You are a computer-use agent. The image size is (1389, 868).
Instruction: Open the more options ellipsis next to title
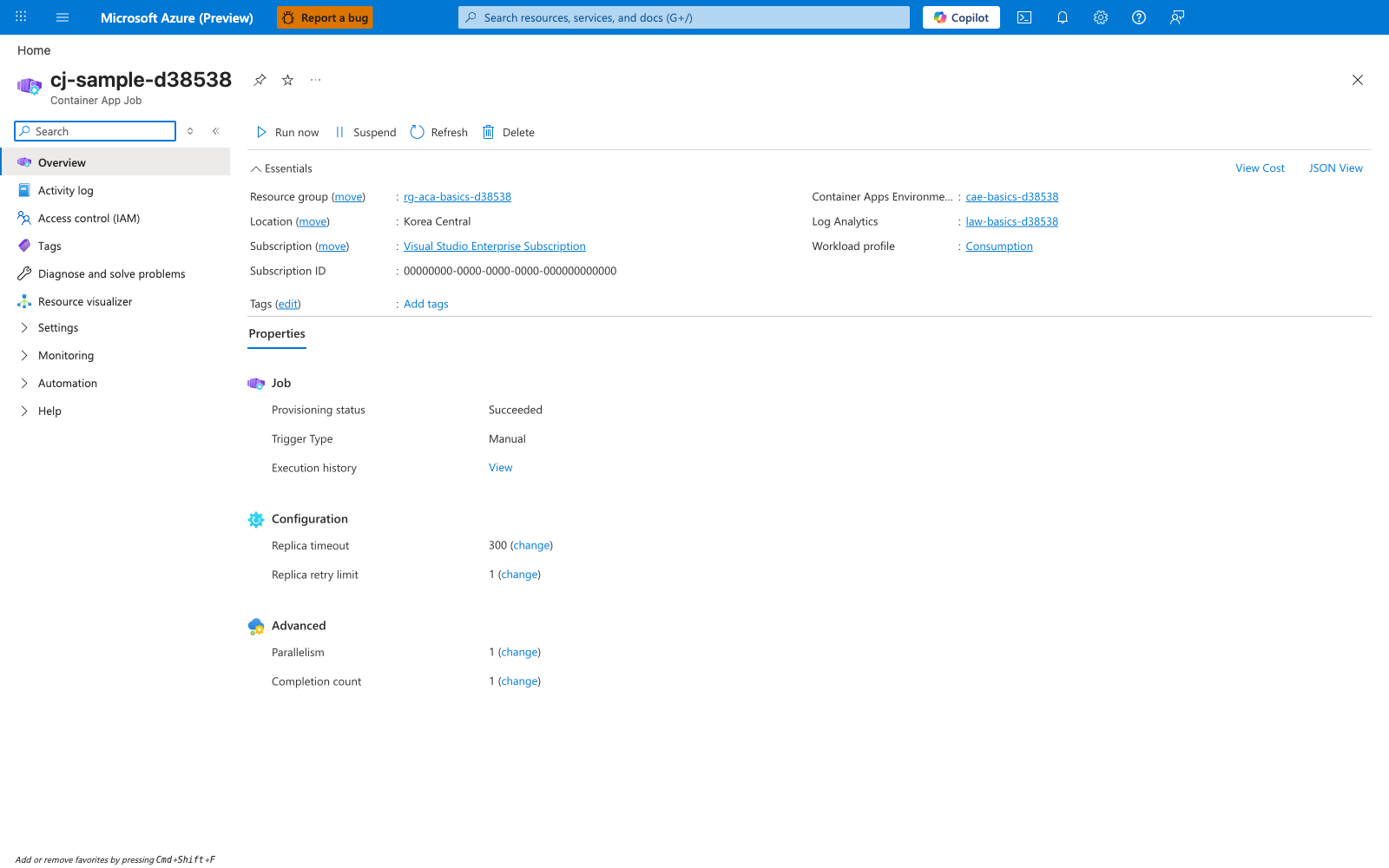tap(315, 80)
